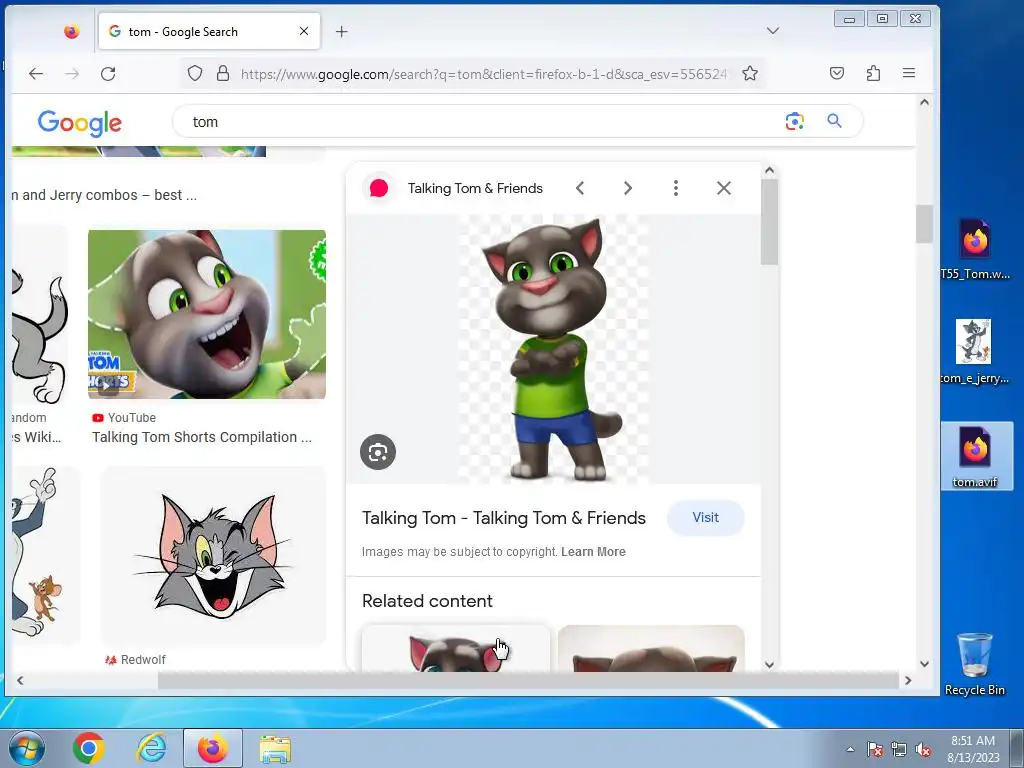Click the Firefox View pinned tab
This screenshot has height=768, width=1024.
(x=72, y=31)
